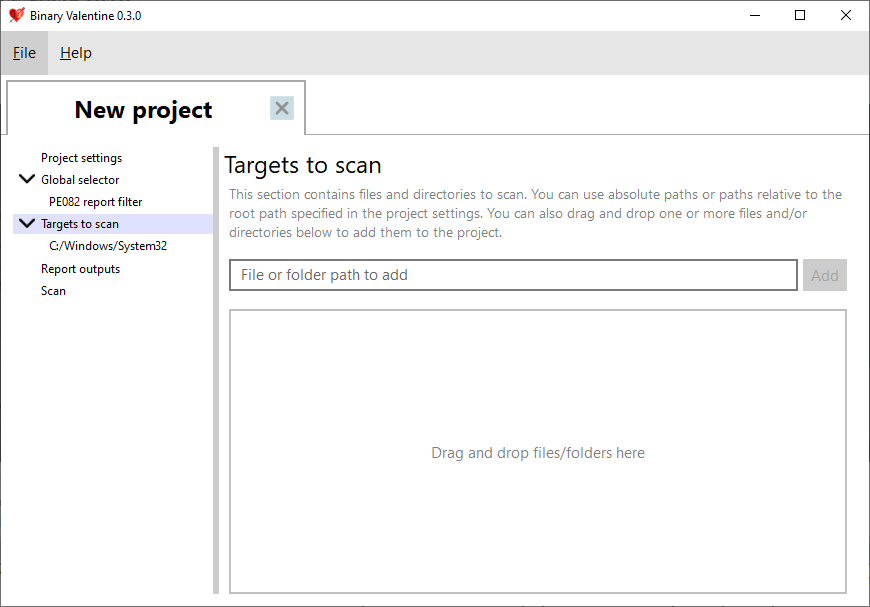Open the Scan section
This screenshot has height=607, width=870.
pos(53,291)
